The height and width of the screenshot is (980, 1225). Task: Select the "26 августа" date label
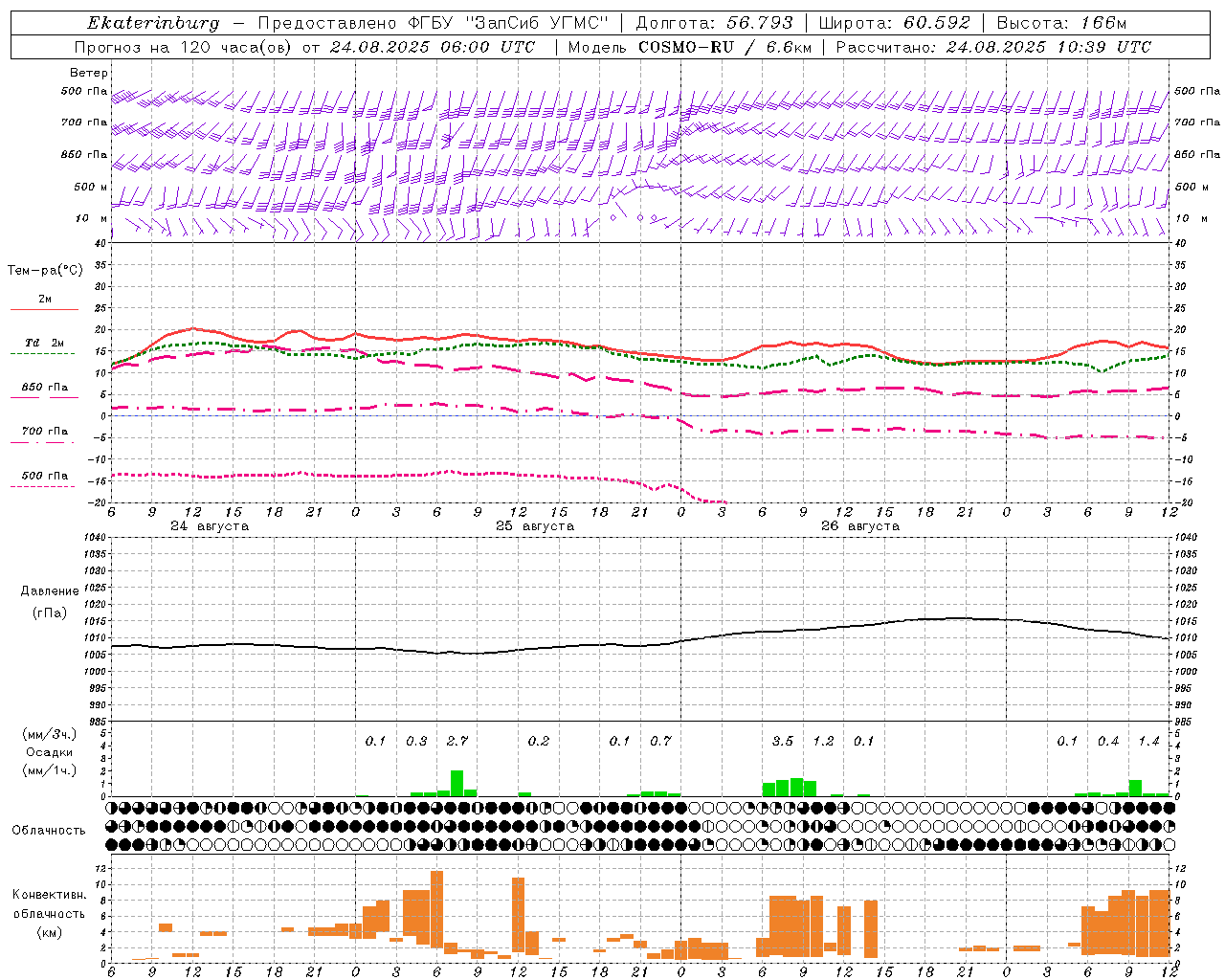tap(860, 526)
